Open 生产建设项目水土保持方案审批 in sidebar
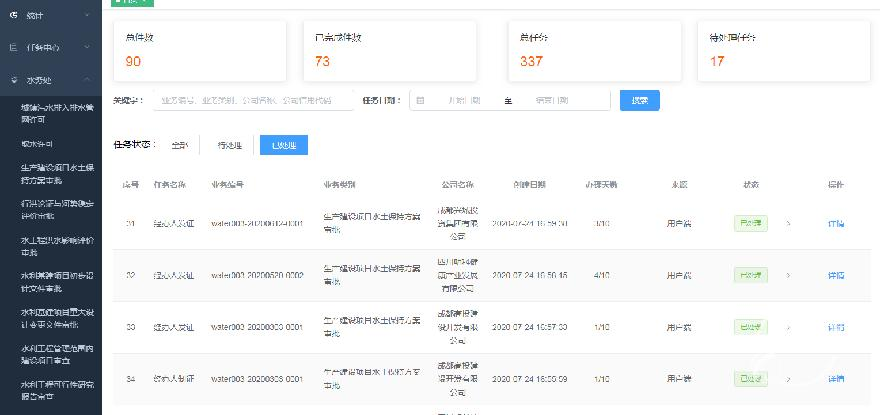 click(57, 173)
